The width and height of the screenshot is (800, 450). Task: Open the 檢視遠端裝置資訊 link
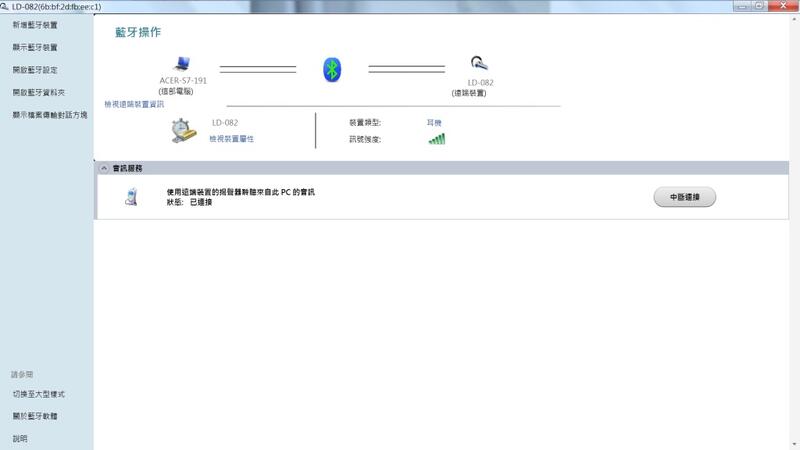tap(134, 104)
